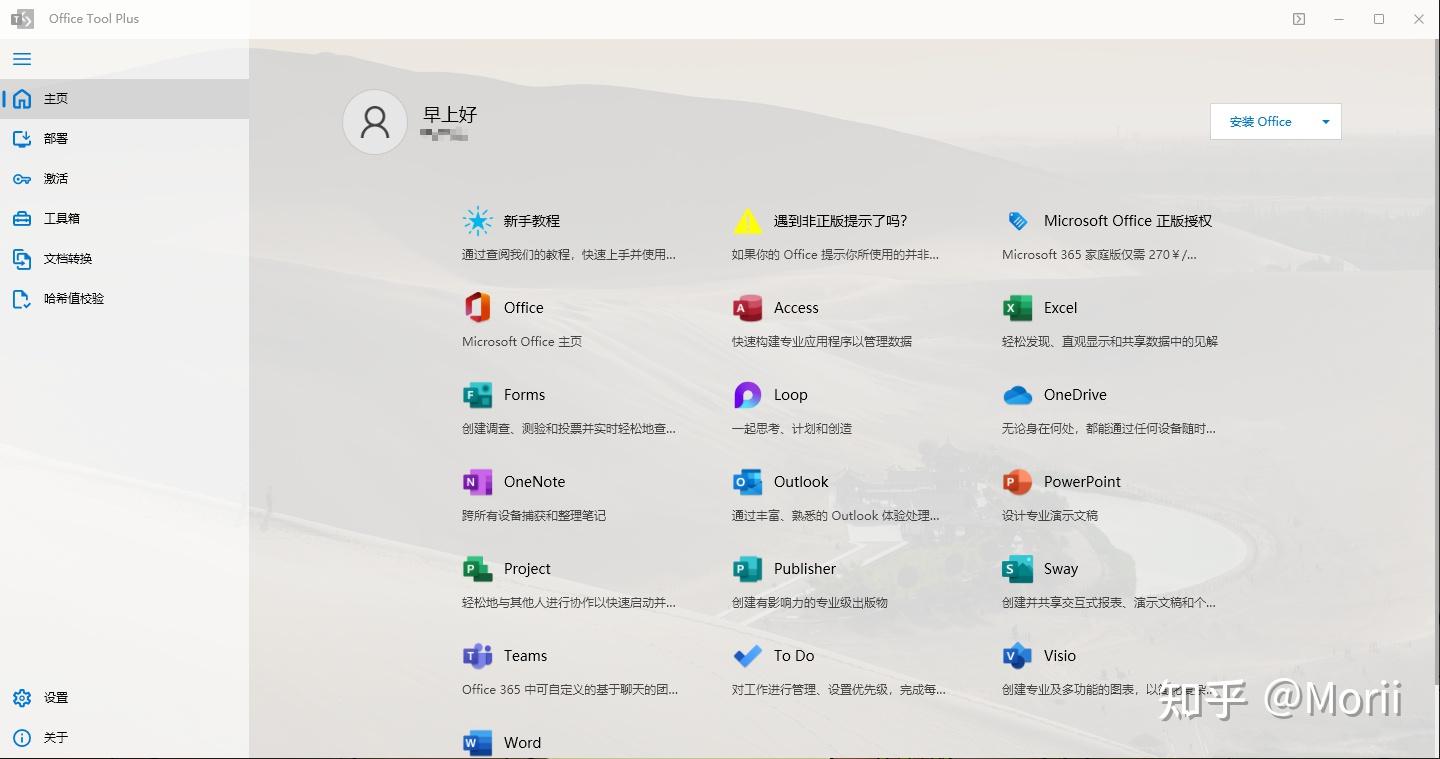Click the 早上好 greeting text

[x=450, y=115]
